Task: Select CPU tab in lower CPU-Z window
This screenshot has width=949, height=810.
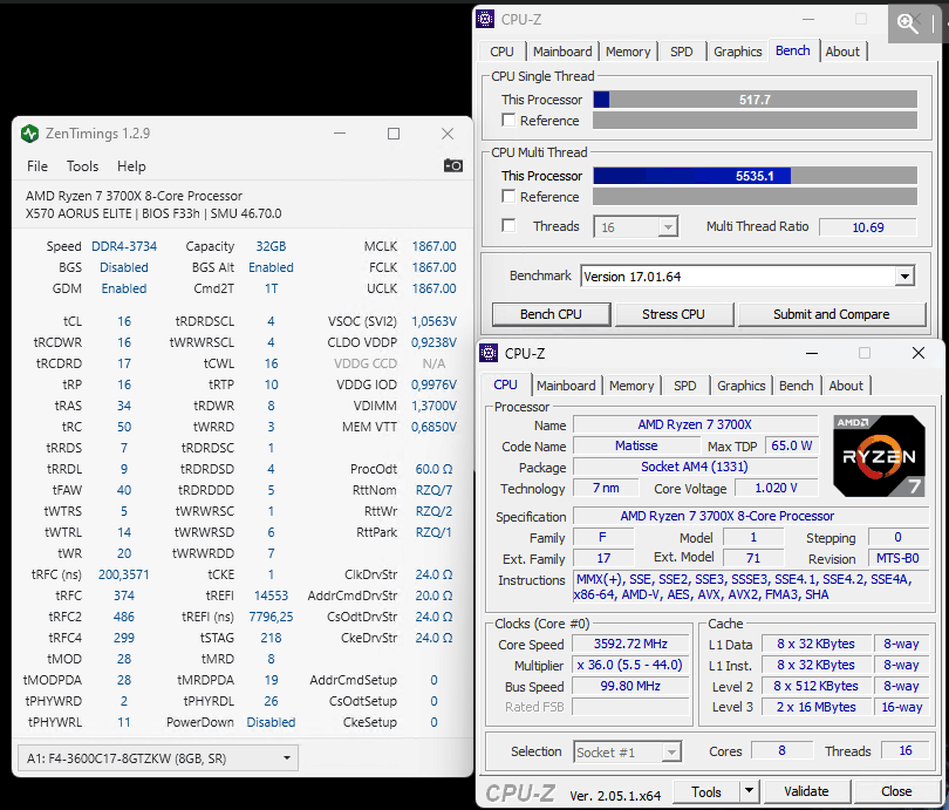Action: point(505,385)
